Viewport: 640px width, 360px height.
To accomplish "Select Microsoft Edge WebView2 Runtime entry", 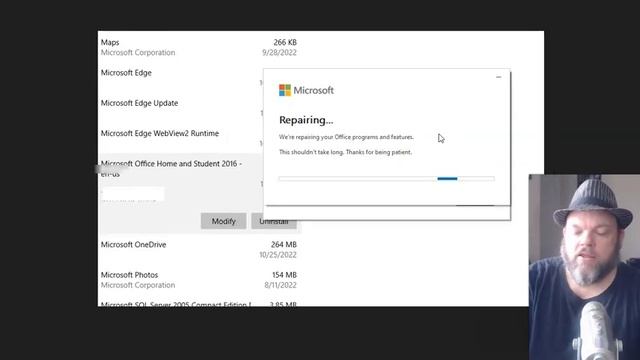I will point(160,133).
